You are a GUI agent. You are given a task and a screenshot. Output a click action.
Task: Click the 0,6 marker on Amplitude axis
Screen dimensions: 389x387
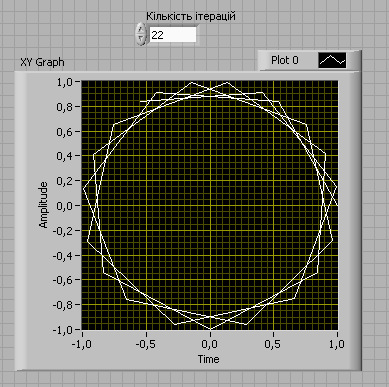pos(64,131)
